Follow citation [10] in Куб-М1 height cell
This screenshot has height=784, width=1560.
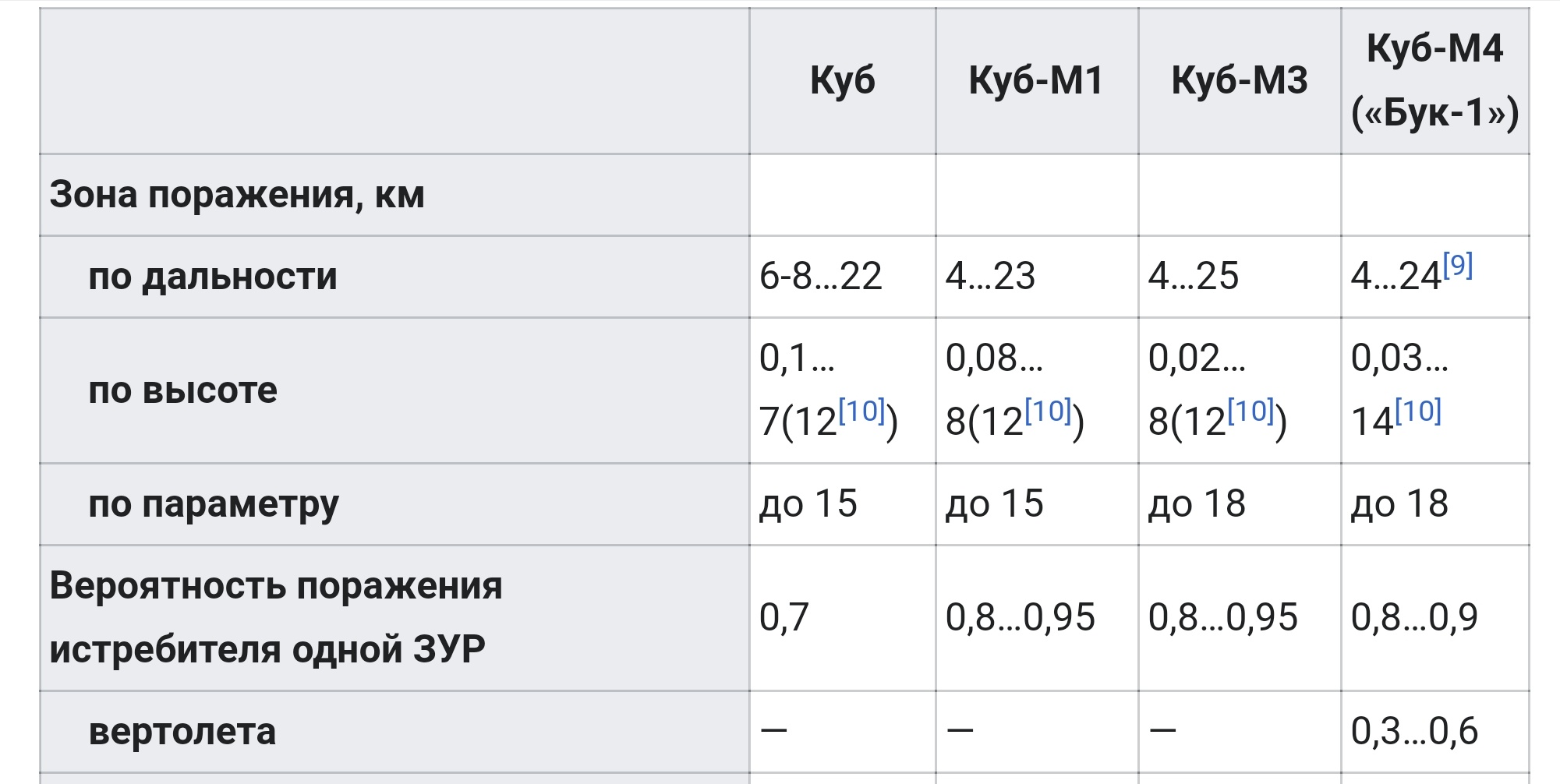pyautogui.click(x=1048, y=411)
